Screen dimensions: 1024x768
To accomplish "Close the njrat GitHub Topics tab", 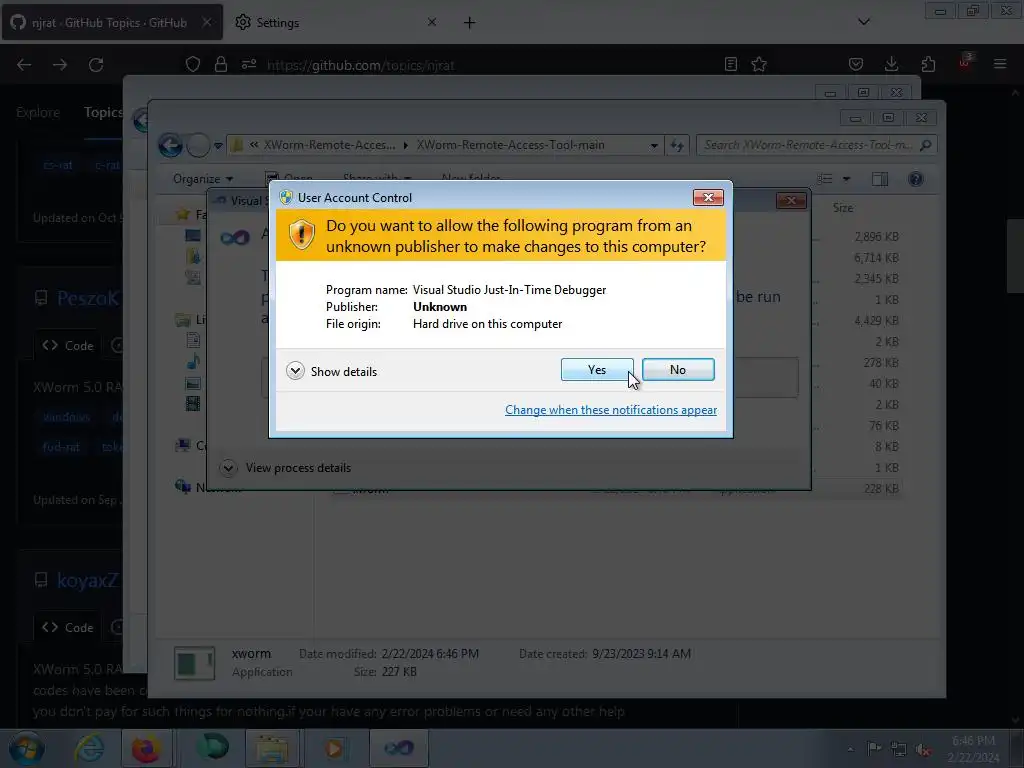I will [x=206, y=22].
